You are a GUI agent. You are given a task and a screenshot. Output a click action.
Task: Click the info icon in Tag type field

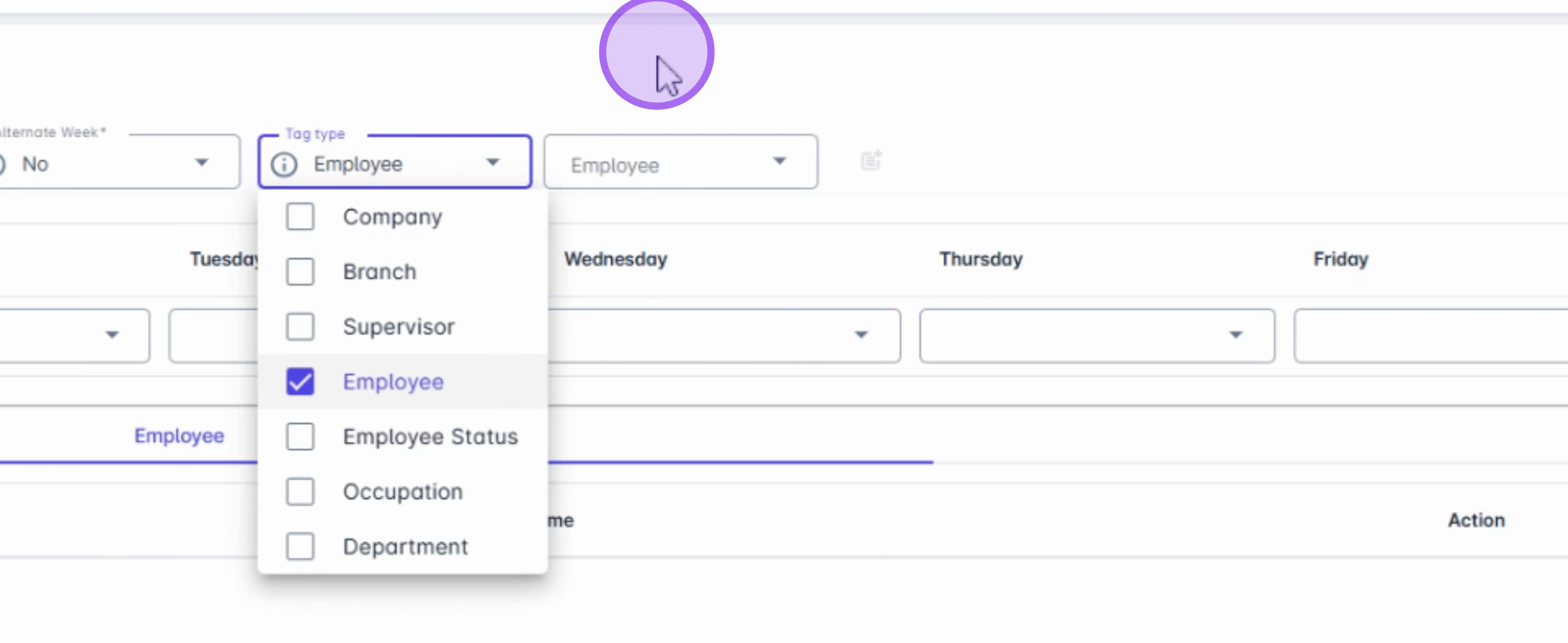284,164
